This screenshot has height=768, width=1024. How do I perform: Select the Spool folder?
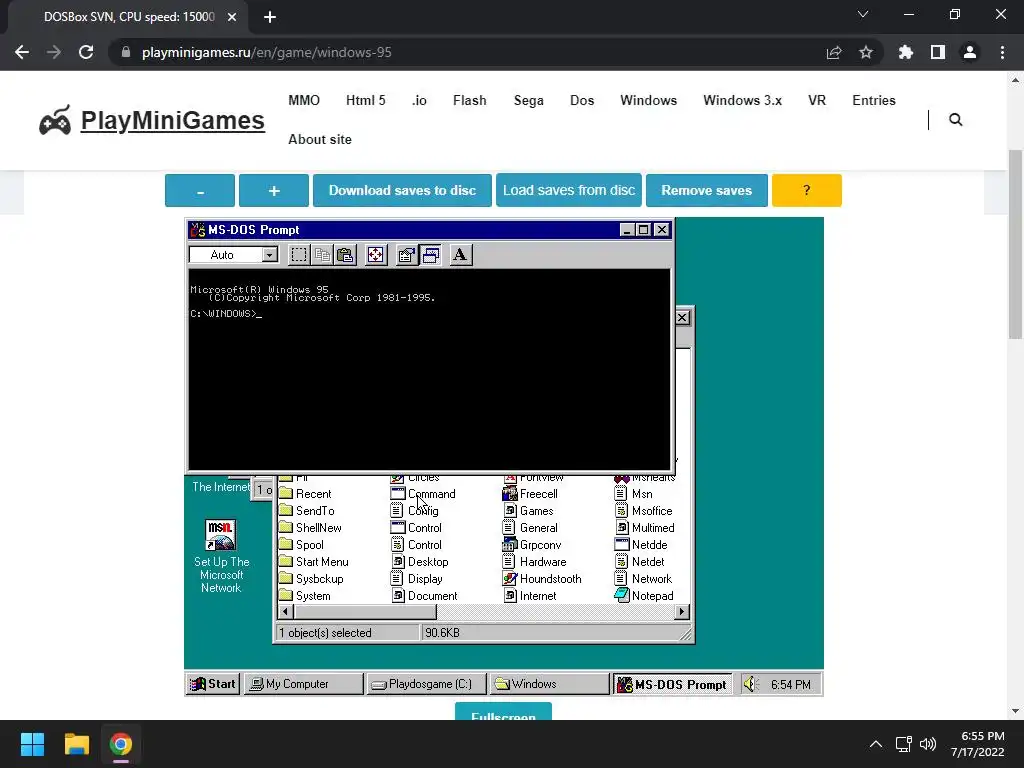(301, 545)
